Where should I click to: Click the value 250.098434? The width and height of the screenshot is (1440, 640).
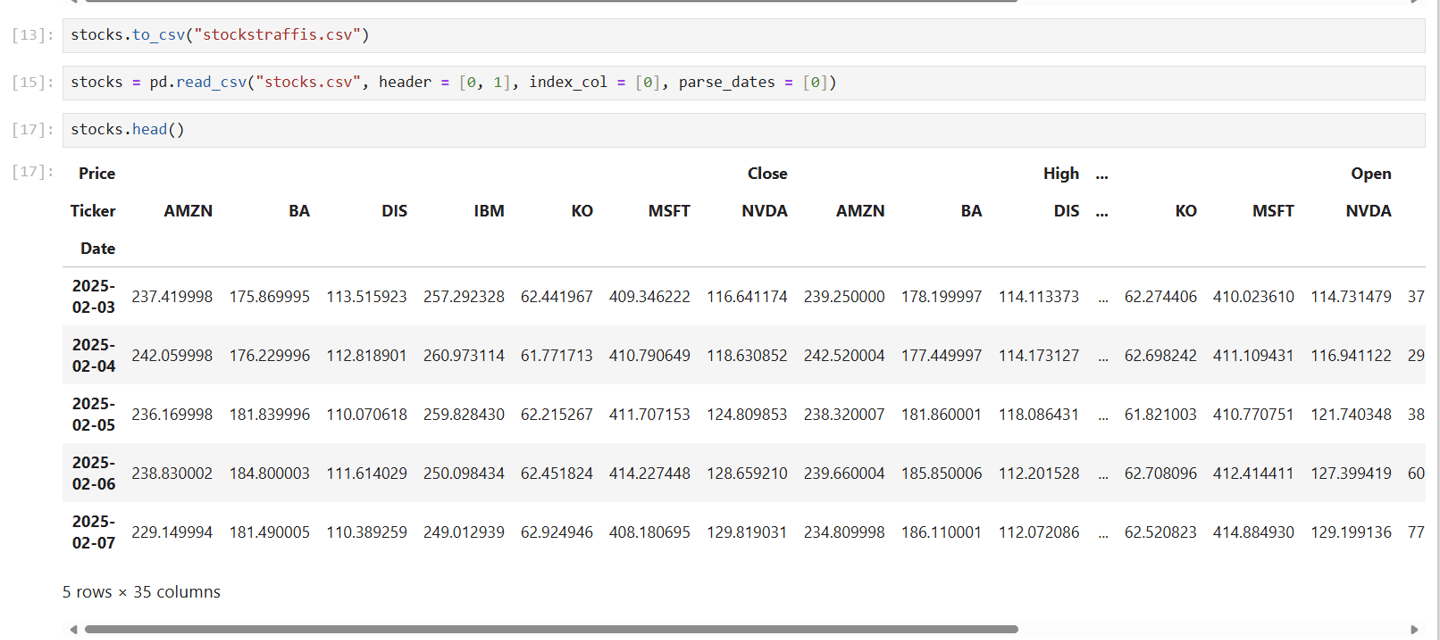click(x=464, y=474)
